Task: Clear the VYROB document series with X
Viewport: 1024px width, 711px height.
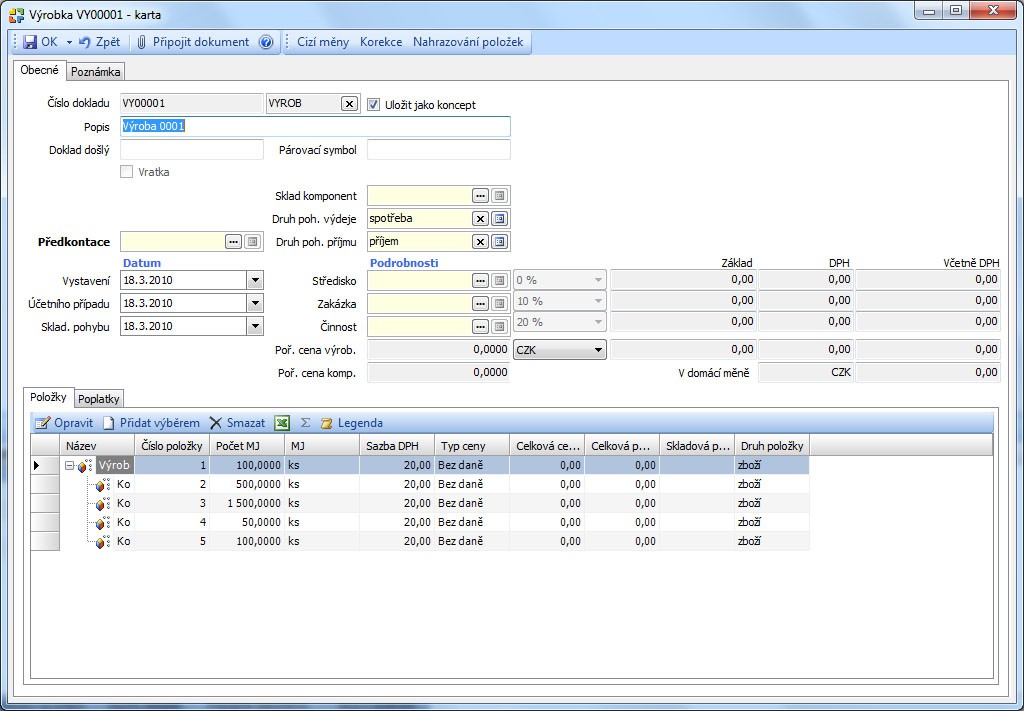Action: 349,103
